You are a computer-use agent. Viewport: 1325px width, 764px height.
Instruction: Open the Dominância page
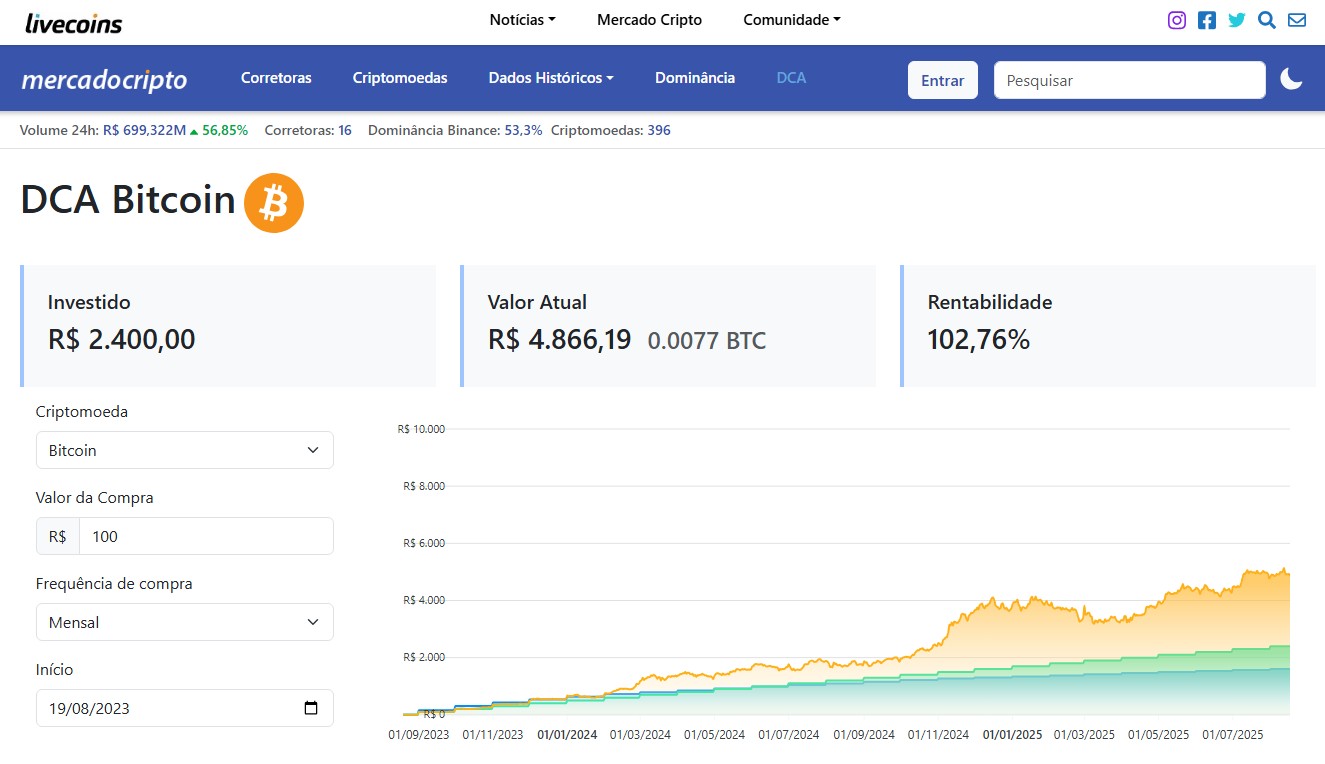click(x=695, y=78)
